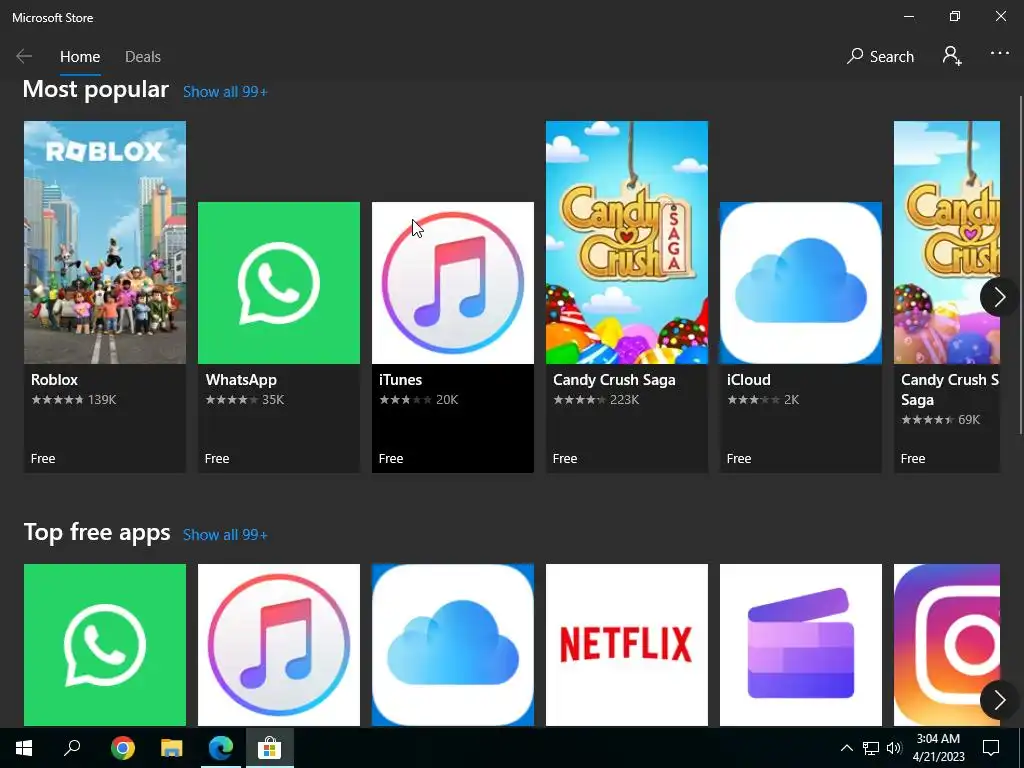Open File Explorer from taskbar
The image size is (1024, 768).
coord(172,748)
